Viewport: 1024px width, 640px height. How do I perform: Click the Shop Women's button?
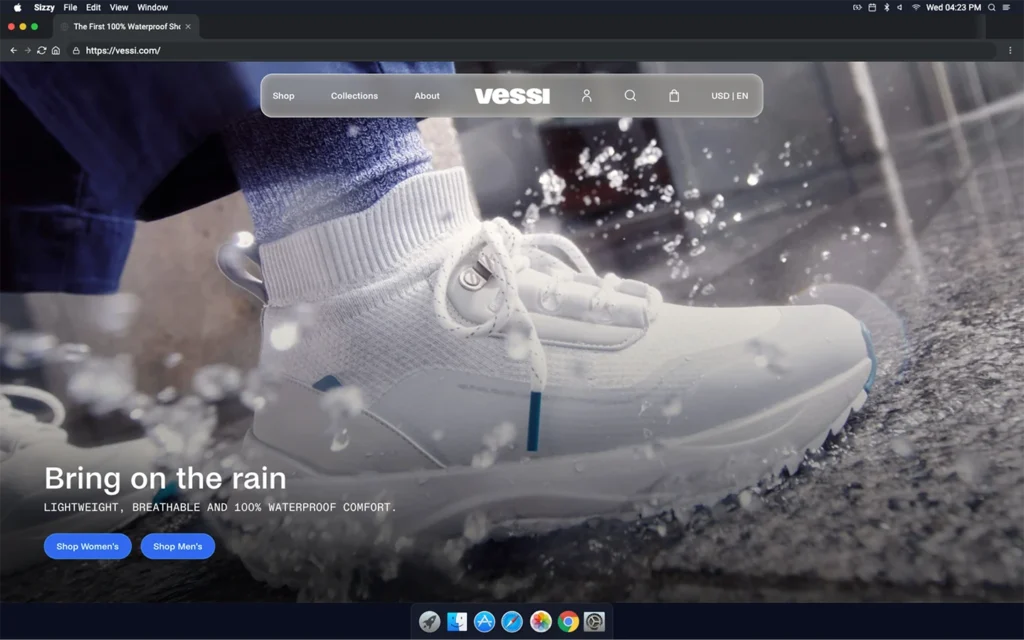[x=87, y=546]
